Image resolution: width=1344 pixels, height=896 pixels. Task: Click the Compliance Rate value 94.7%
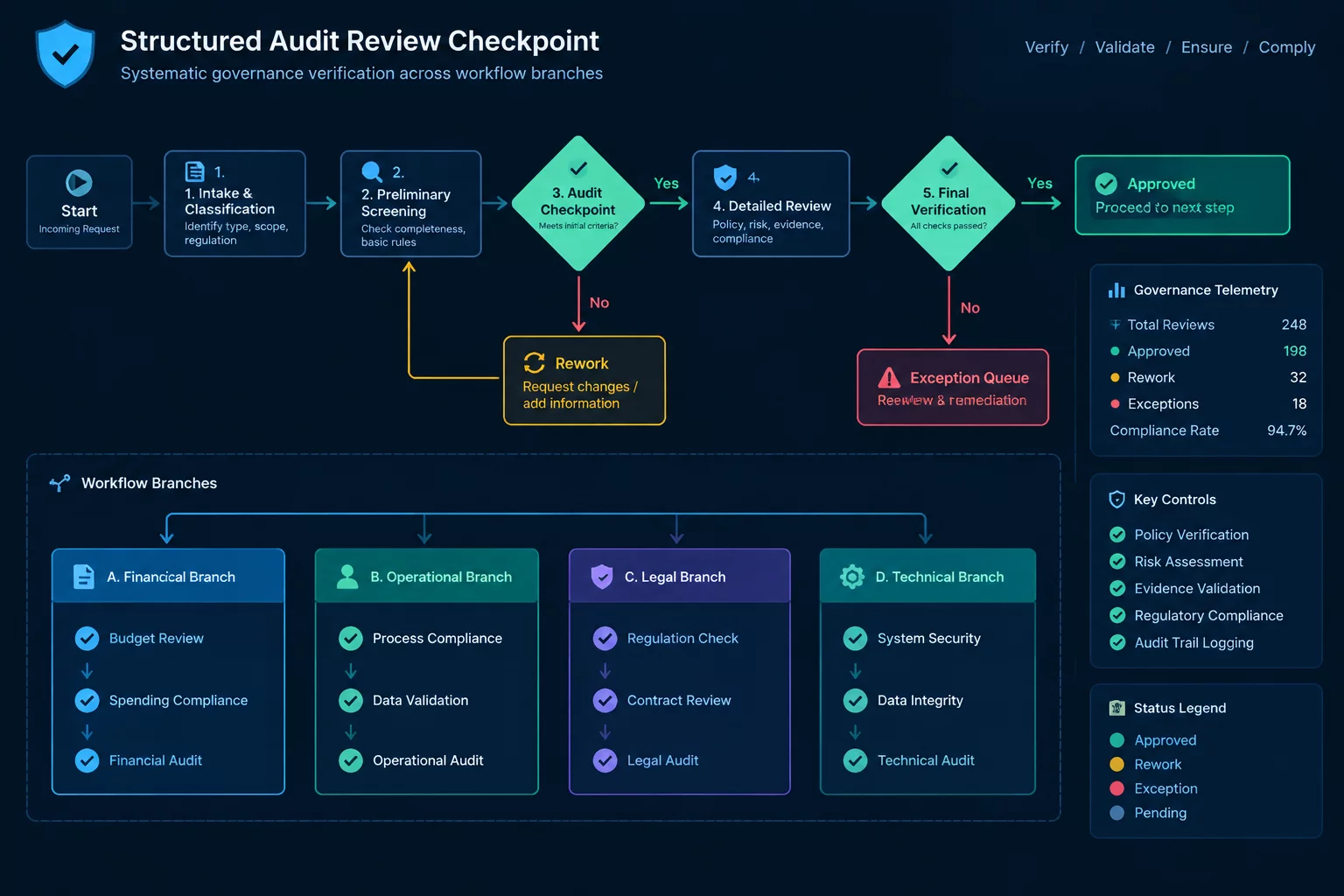click(x=1287, y=430)
